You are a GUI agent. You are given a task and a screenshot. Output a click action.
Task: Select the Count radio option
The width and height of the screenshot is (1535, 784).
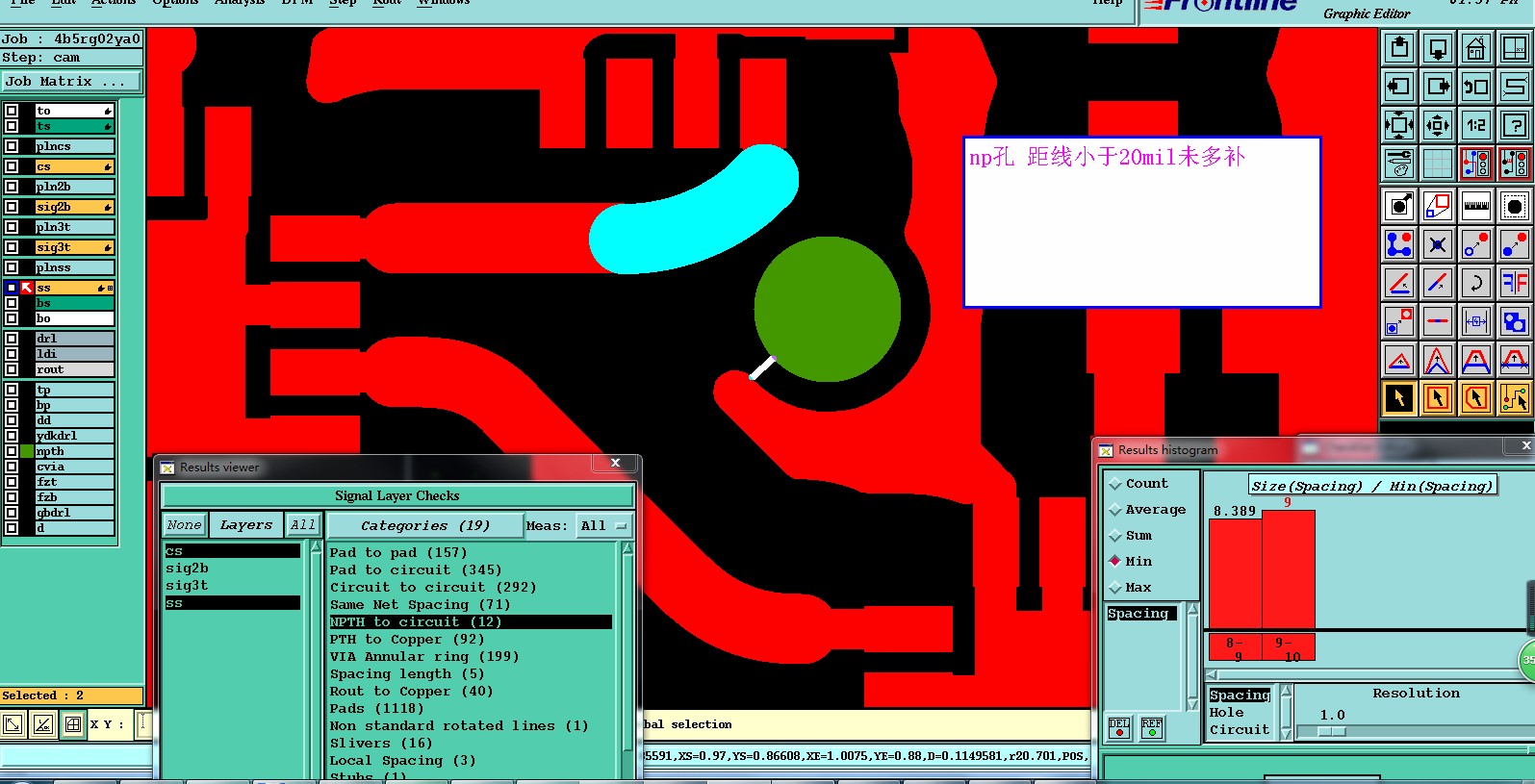(x=1139, y=484)
